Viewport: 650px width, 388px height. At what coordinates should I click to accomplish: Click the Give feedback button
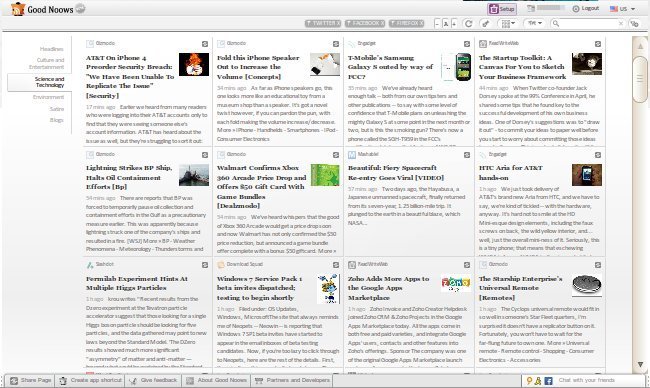coord(153,380)
